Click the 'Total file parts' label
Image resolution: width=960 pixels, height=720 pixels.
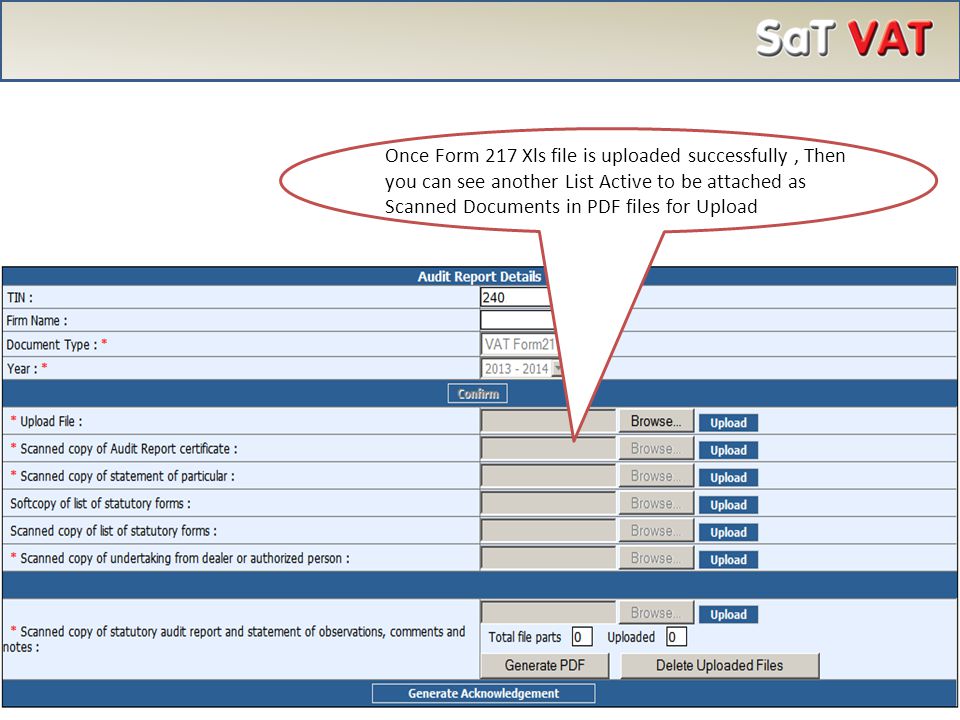coord(525,637)
